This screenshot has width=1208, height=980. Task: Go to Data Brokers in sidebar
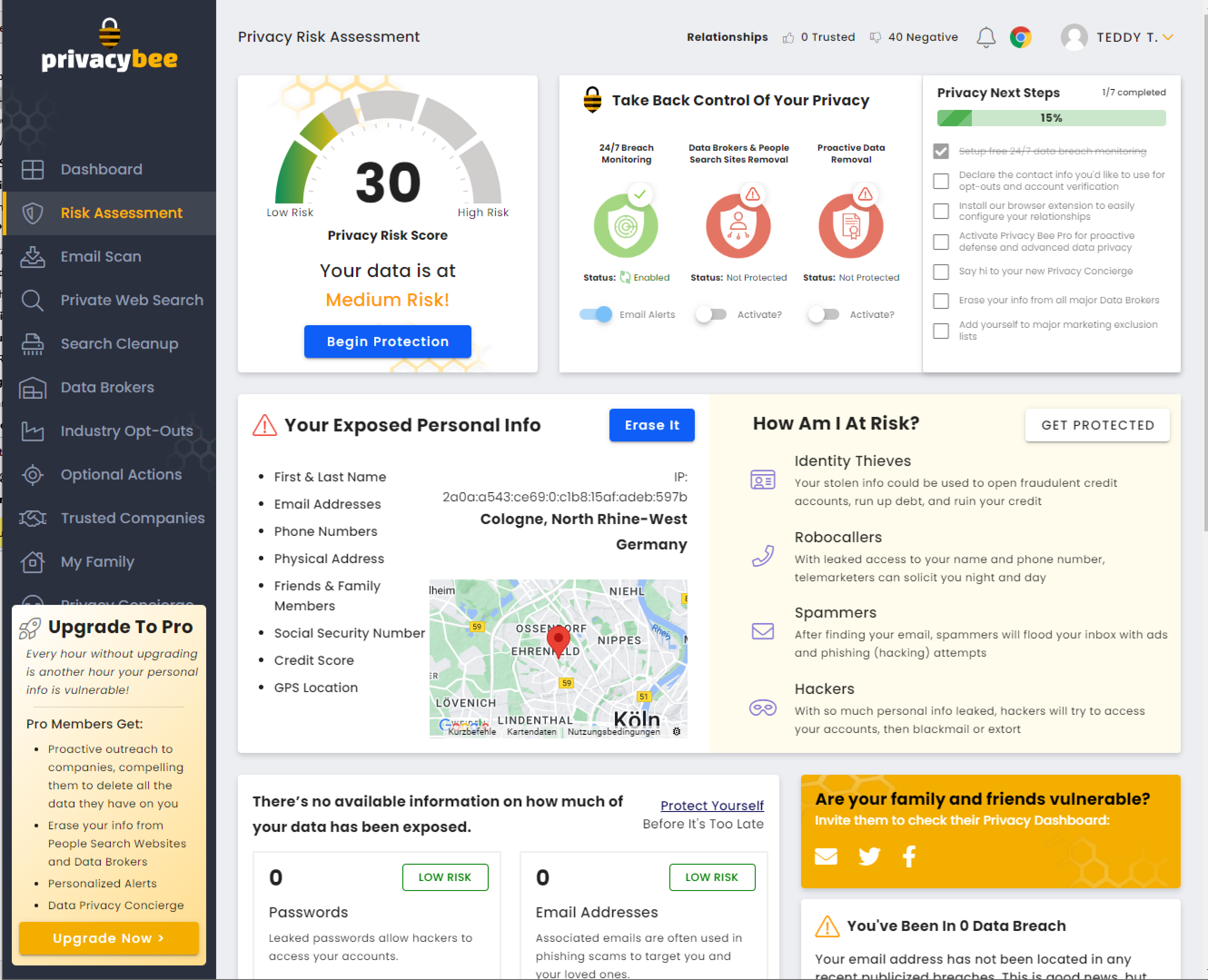107,388
